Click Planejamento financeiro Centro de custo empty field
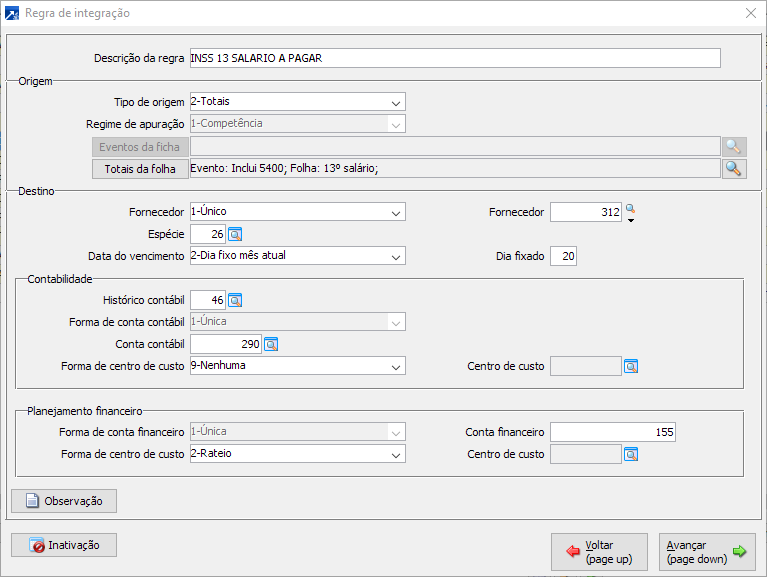 [586, 454]
